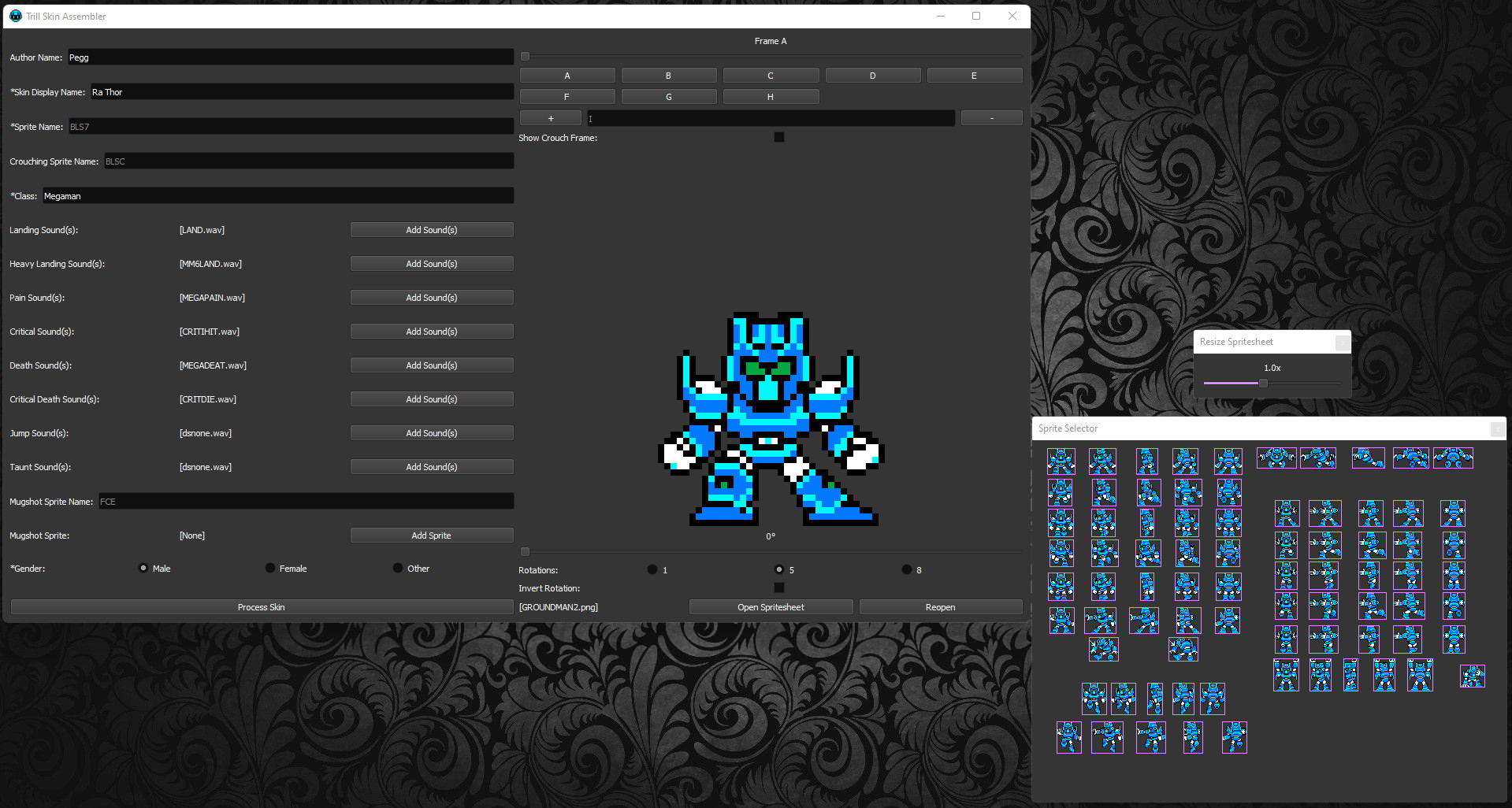Viewport: 1512px width, 808px height.
Task: Select the standing sprite in the Sprite Selector
Action: (1060, 461)
